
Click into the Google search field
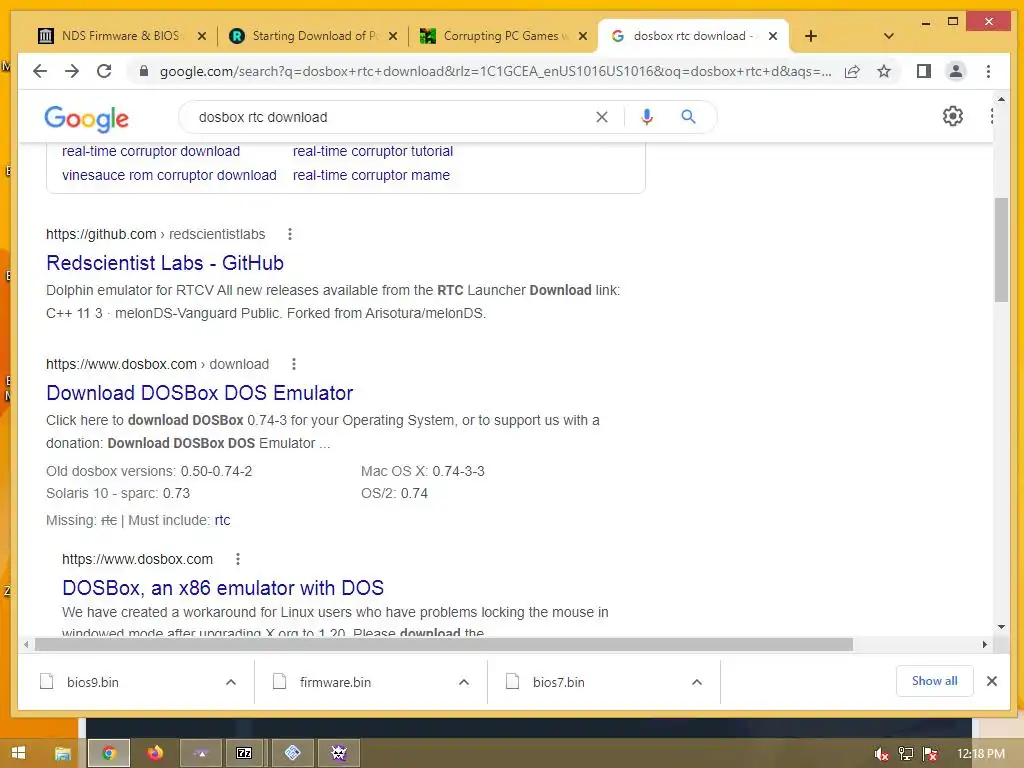point(385,117)
